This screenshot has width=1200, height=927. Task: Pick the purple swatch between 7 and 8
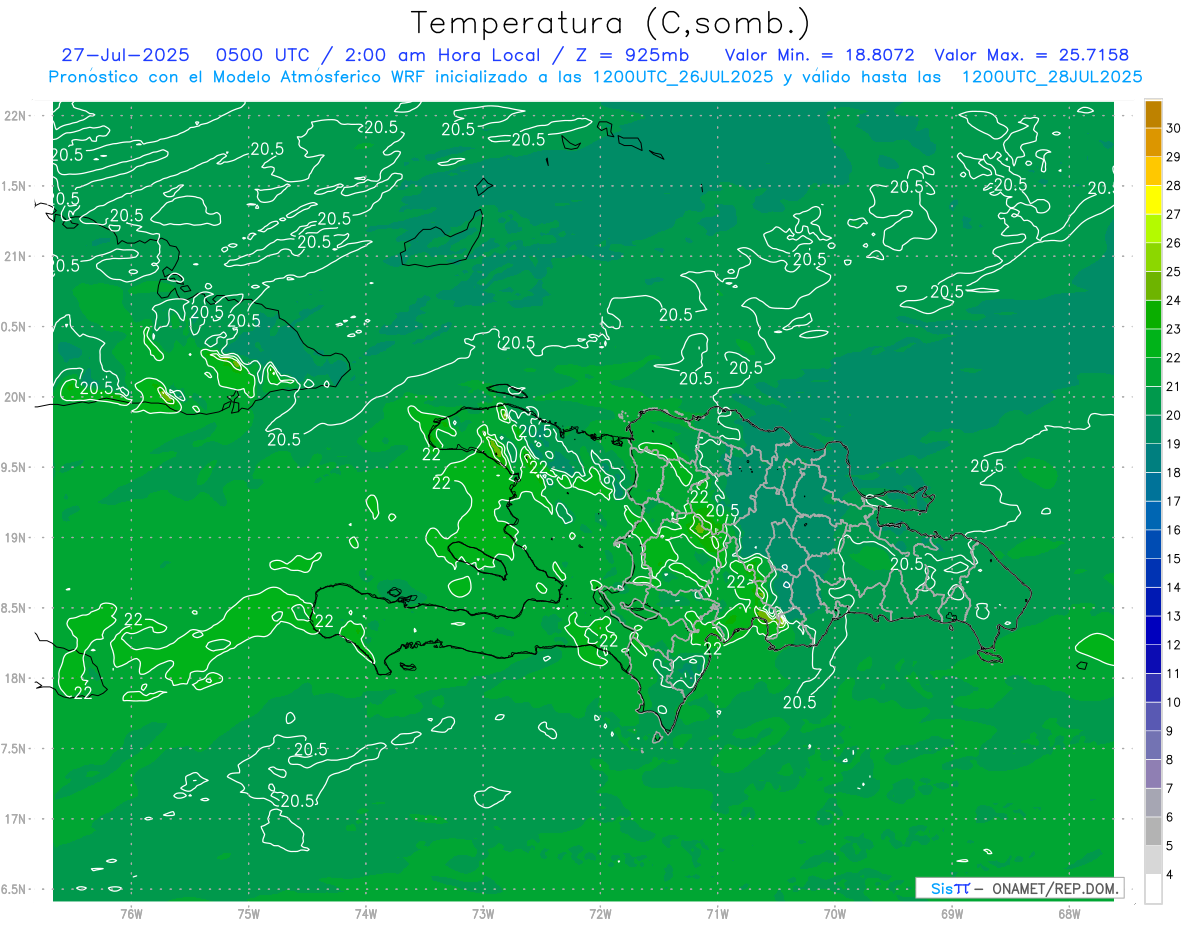tap(1153, 774)
